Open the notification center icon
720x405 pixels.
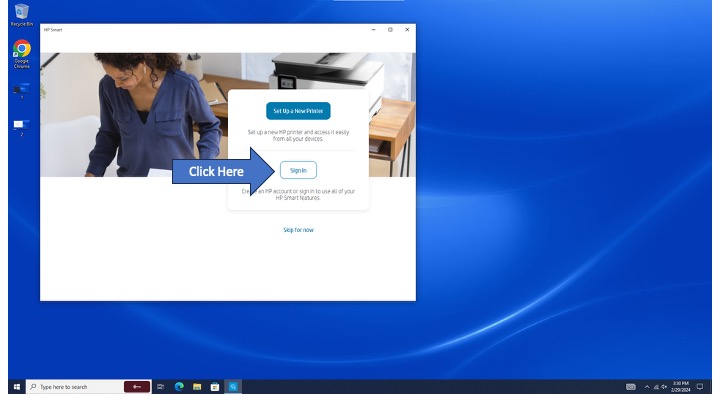[700, 387]
